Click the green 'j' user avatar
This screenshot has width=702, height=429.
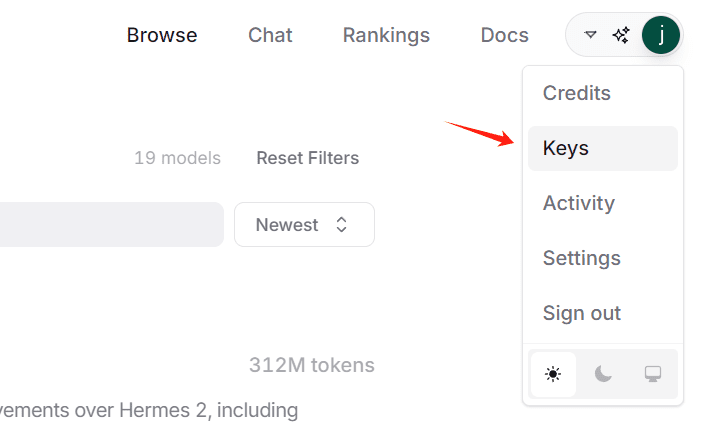click(x=661, y=35)
